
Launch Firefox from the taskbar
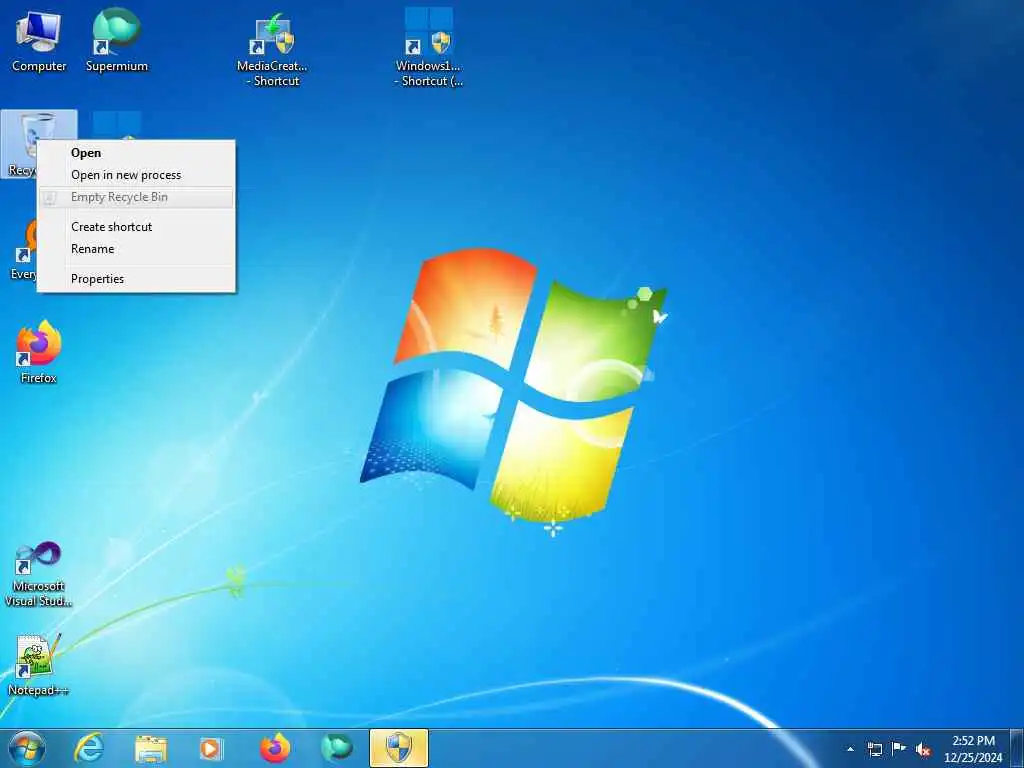point(275,748)
